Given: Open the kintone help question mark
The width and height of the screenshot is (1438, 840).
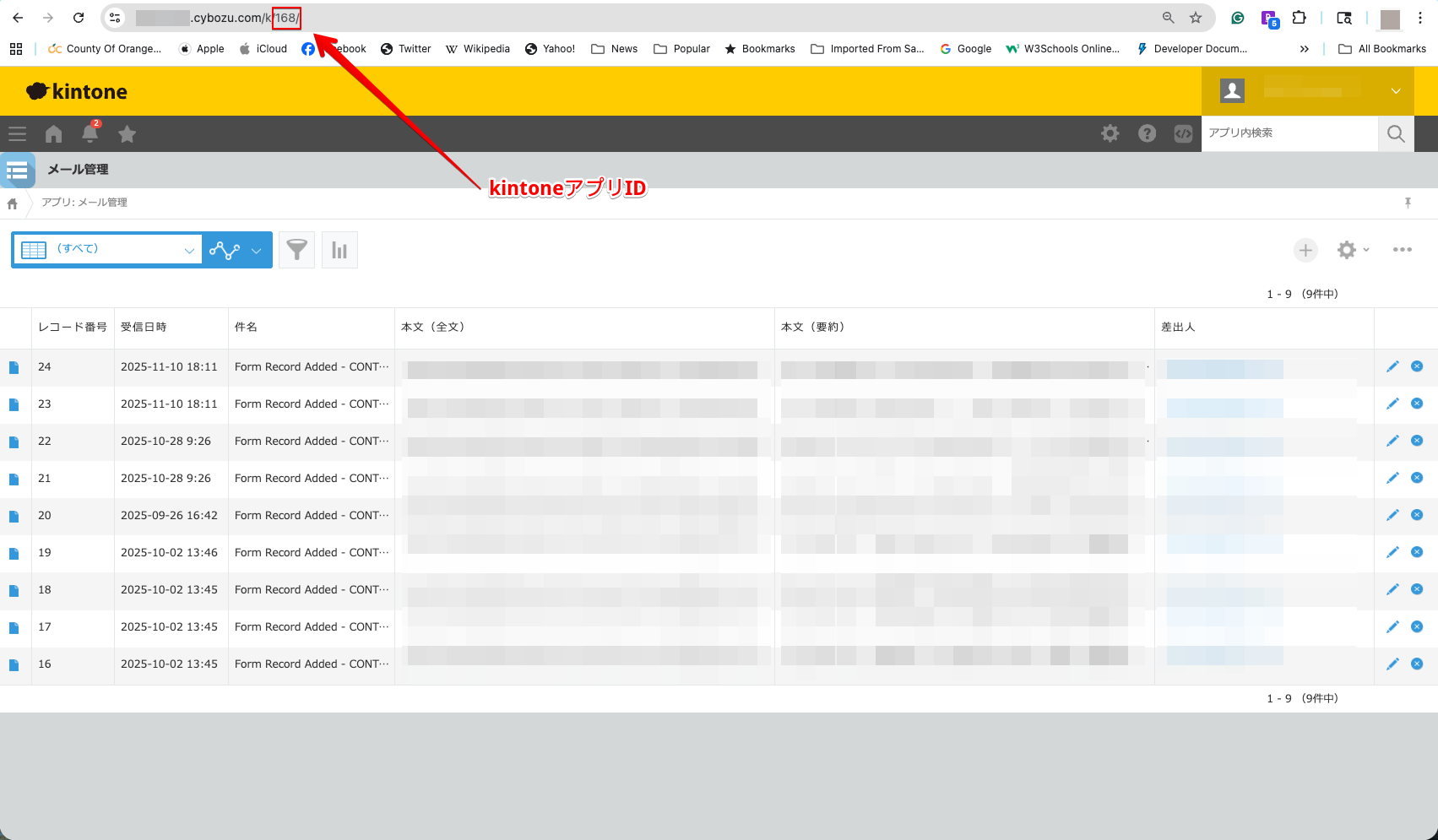Looking at the screenshot, I should 1147,133.
